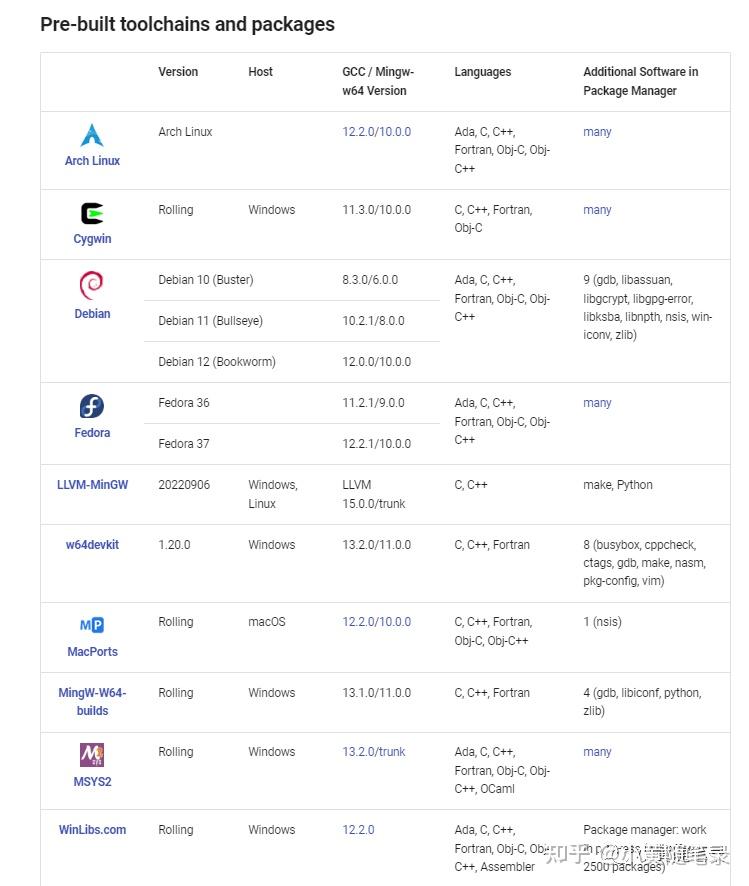The image size is (749, 886).
Task: Open the 'many' packages link for MSYS2
Action: (x=597, y=752)
